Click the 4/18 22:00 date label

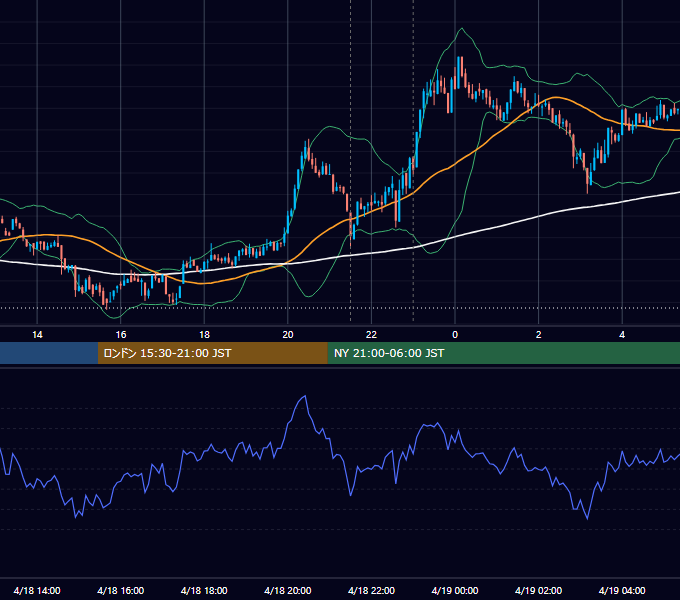(x=371, y=590)
